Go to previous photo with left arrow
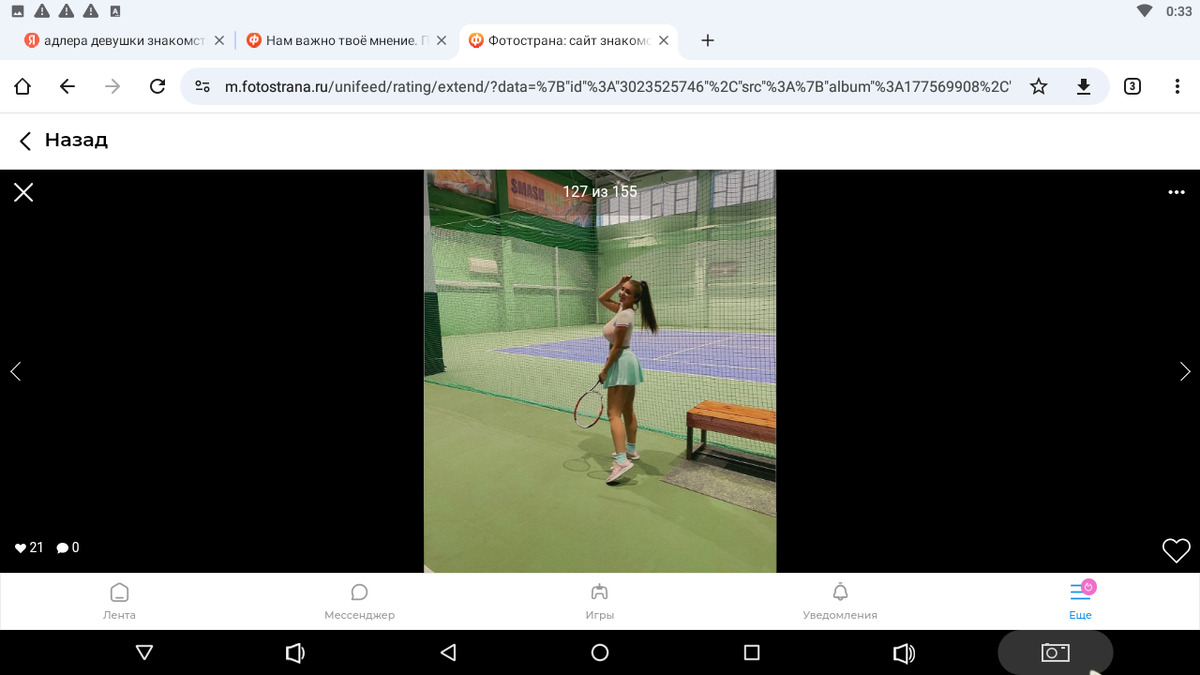Screen dimensions: 1200x675 click(x=15, y=372)
